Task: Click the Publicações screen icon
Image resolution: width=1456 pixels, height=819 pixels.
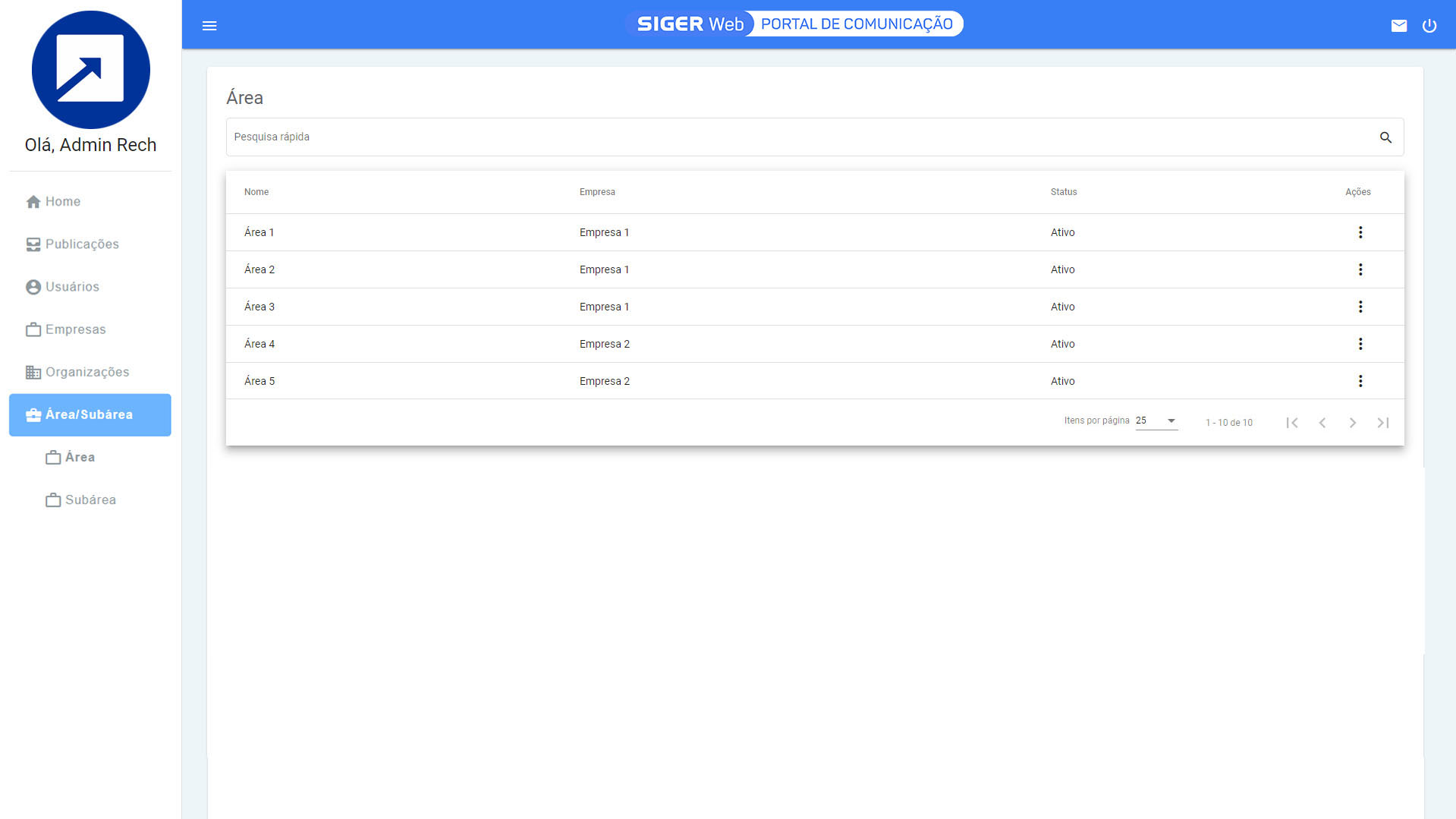Action: pos(33,244)
